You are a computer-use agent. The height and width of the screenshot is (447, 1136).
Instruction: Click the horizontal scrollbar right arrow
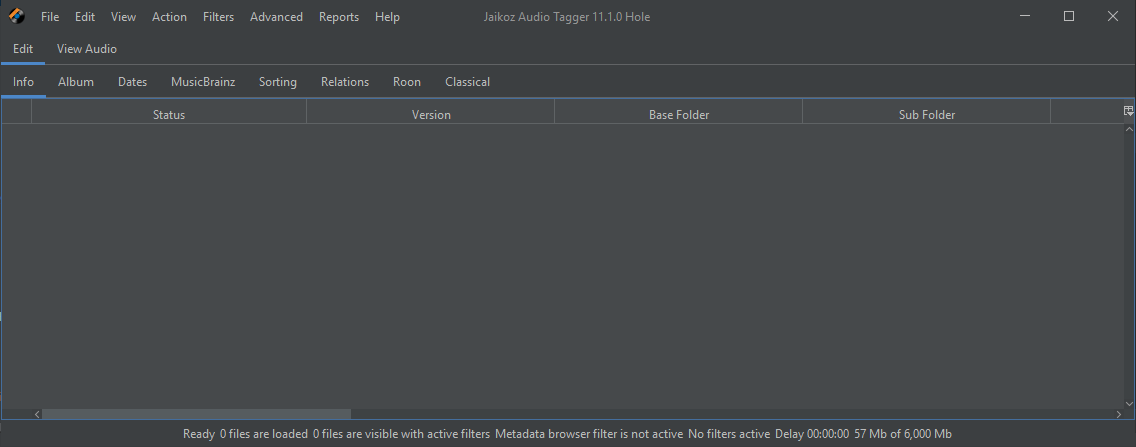click(1119, 414)
